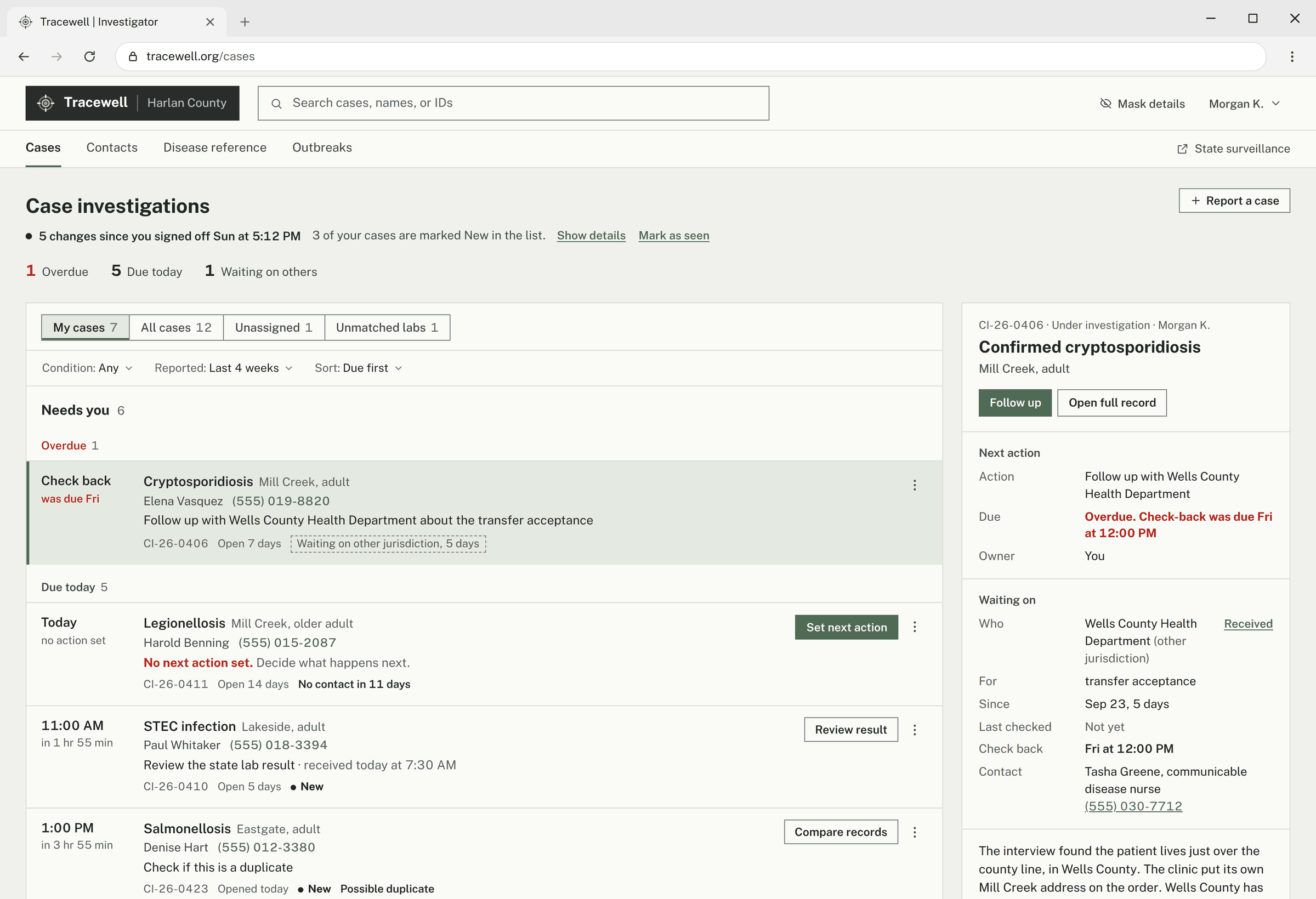
Task: Open kebab menu for Cryptosporidiosis case
Action: pos(915,485)
